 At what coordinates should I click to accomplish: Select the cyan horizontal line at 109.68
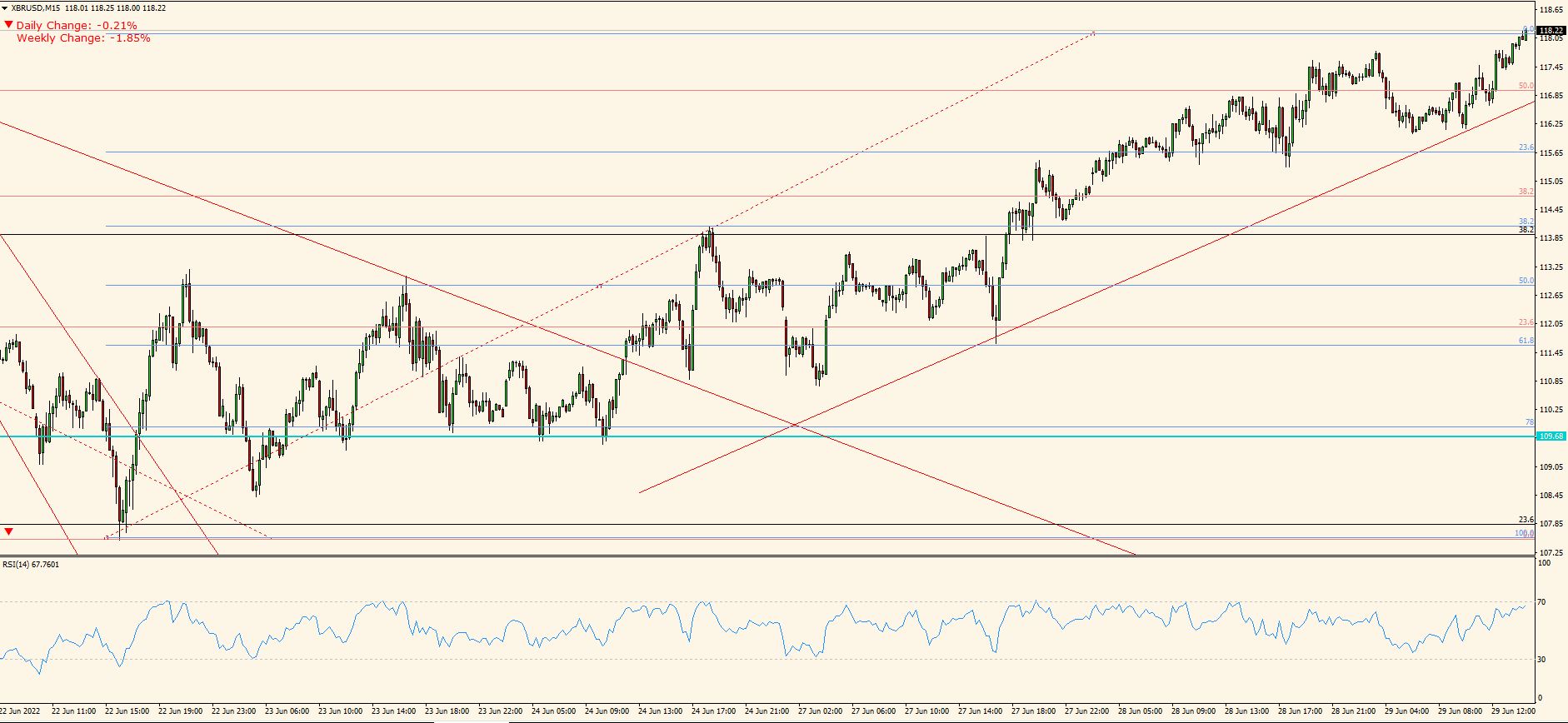(767, 436)
